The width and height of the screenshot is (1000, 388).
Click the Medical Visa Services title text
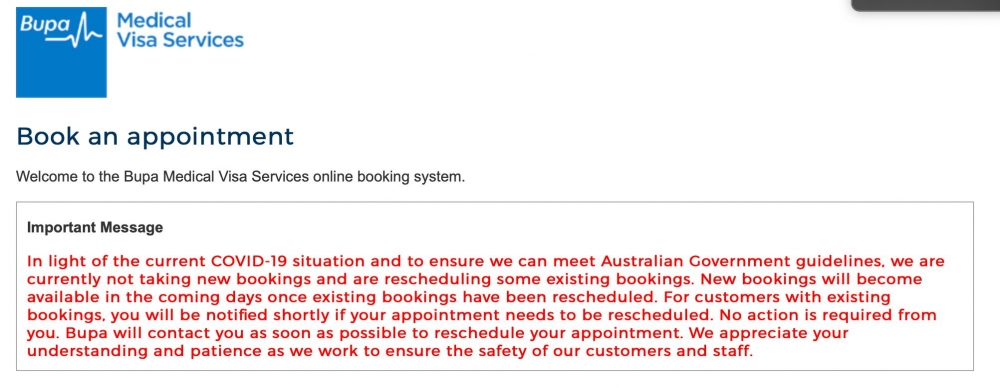point(180,30)
